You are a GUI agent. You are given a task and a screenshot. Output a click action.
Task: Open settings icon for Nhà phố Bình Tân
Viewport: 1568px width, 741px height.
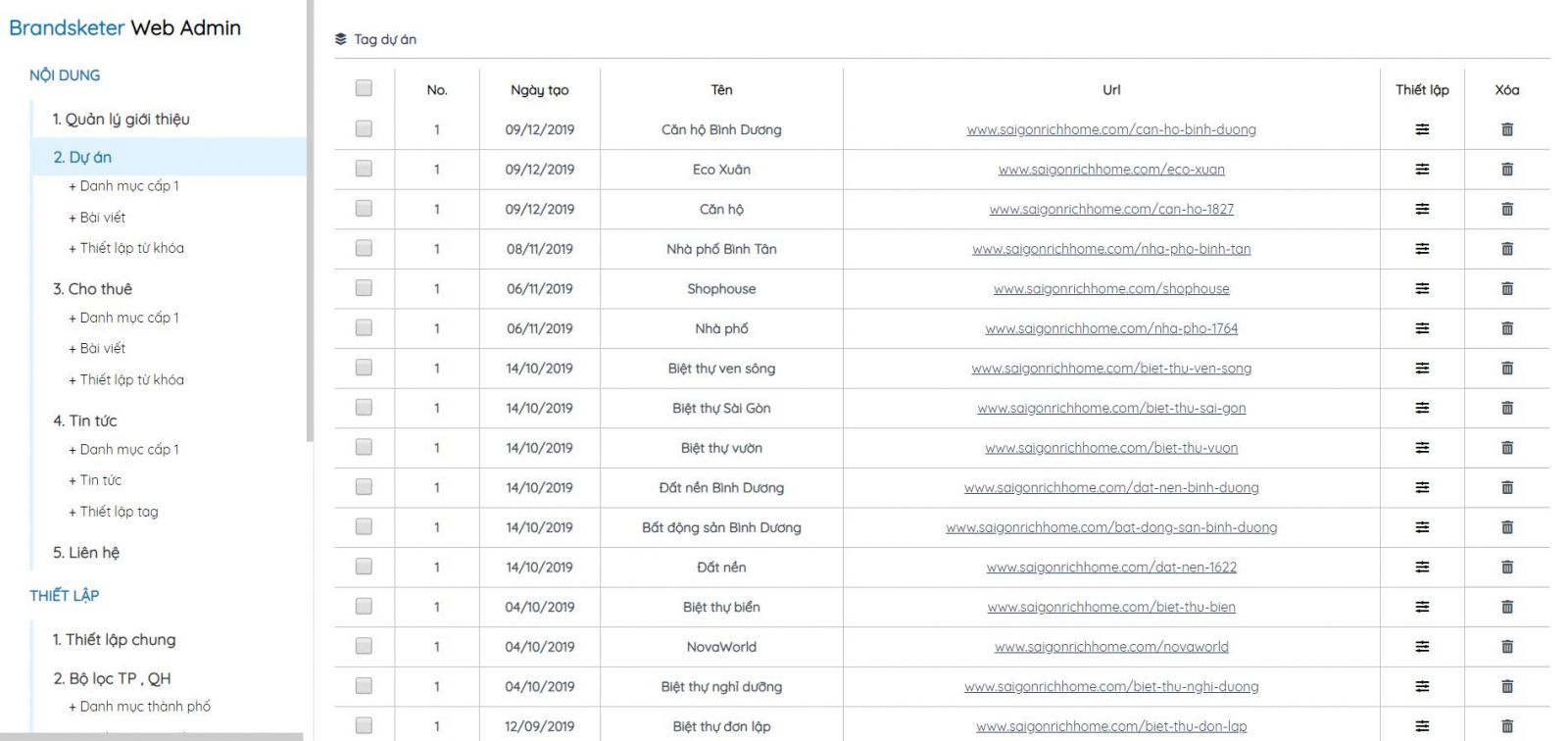click(1422, 249)
